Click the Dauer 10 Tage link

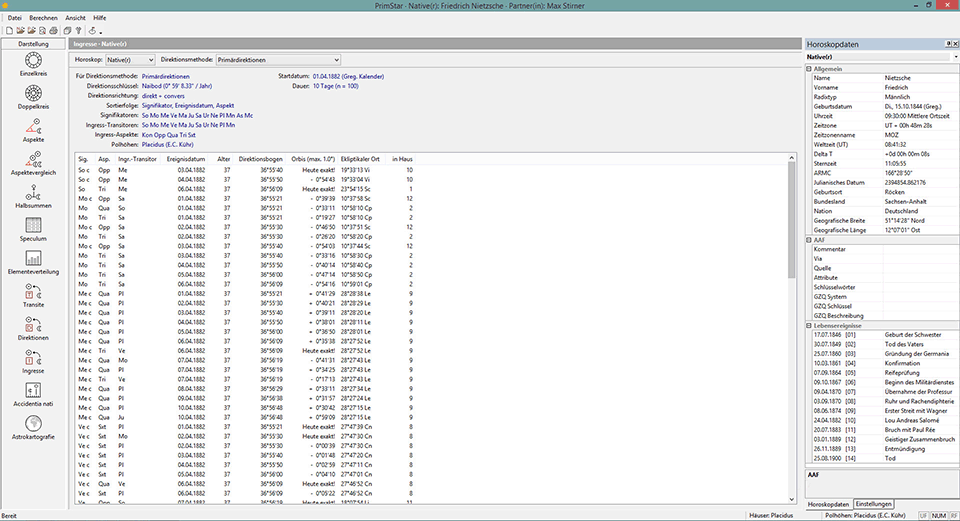pos(336,86)
